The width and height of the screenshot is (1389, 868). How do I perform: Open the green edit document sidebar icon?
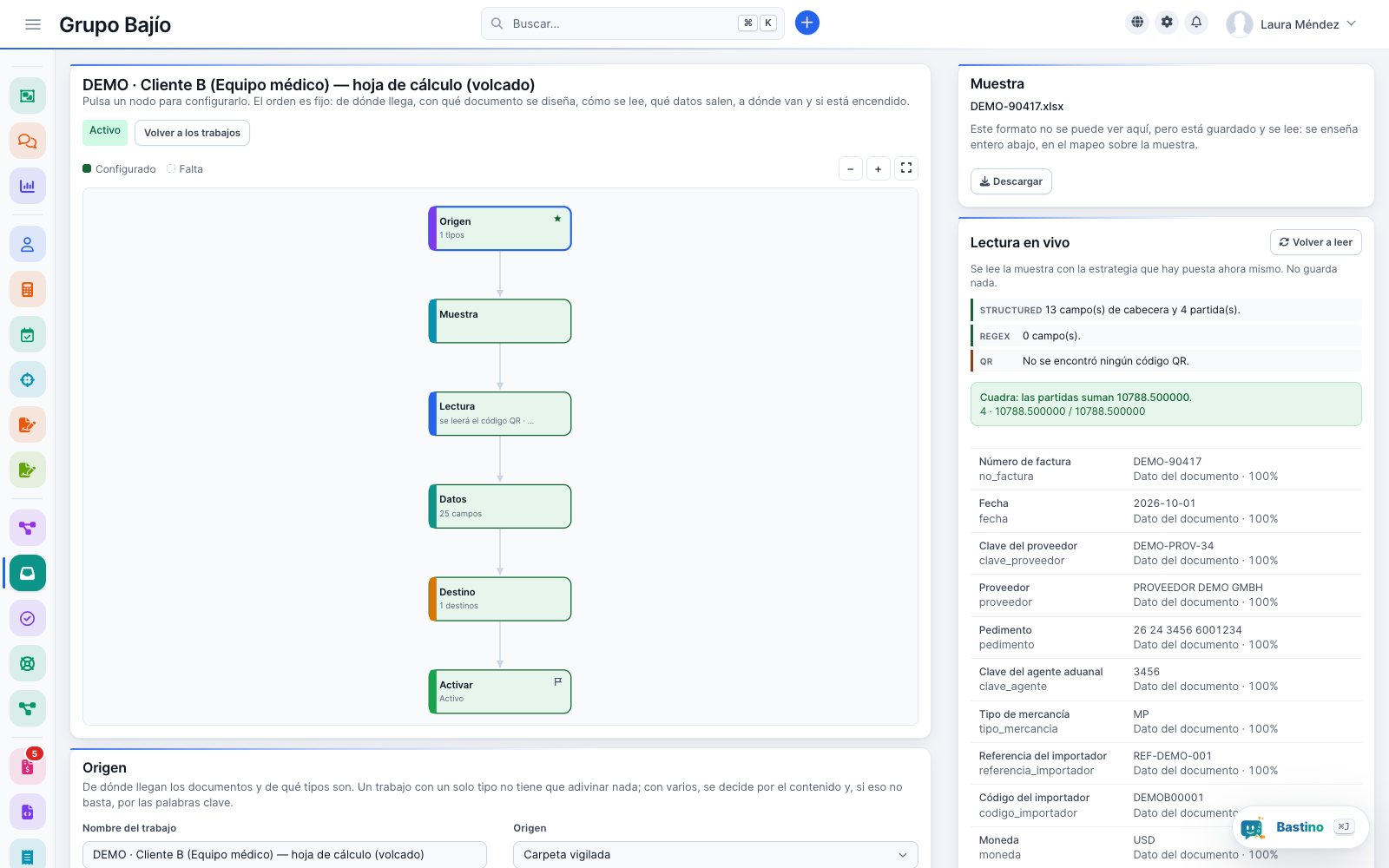pyautogui.click(x=28, y=470)
